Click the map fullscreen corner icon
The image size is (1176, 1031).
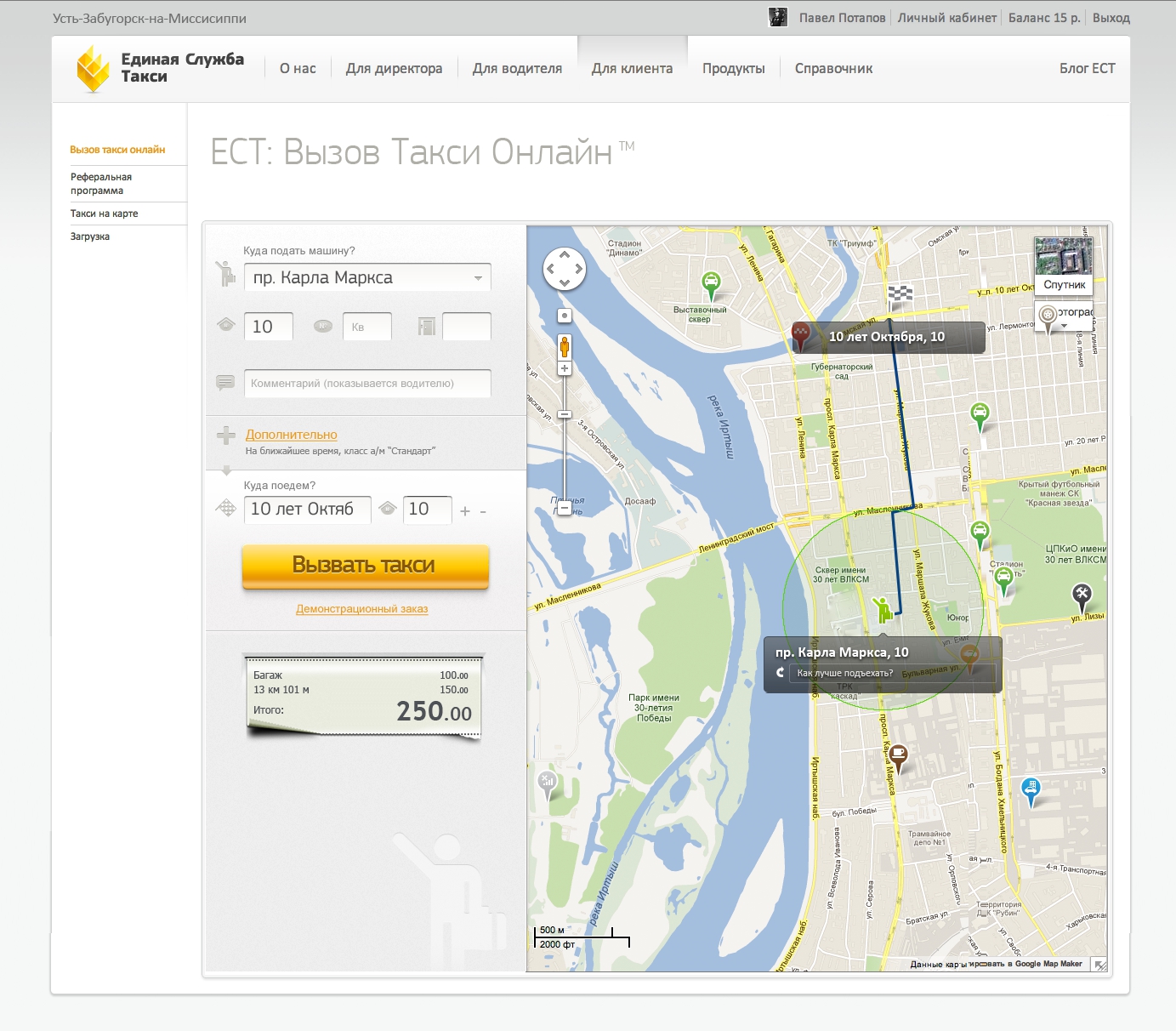pyautogui.click(x=1099, y=964)
